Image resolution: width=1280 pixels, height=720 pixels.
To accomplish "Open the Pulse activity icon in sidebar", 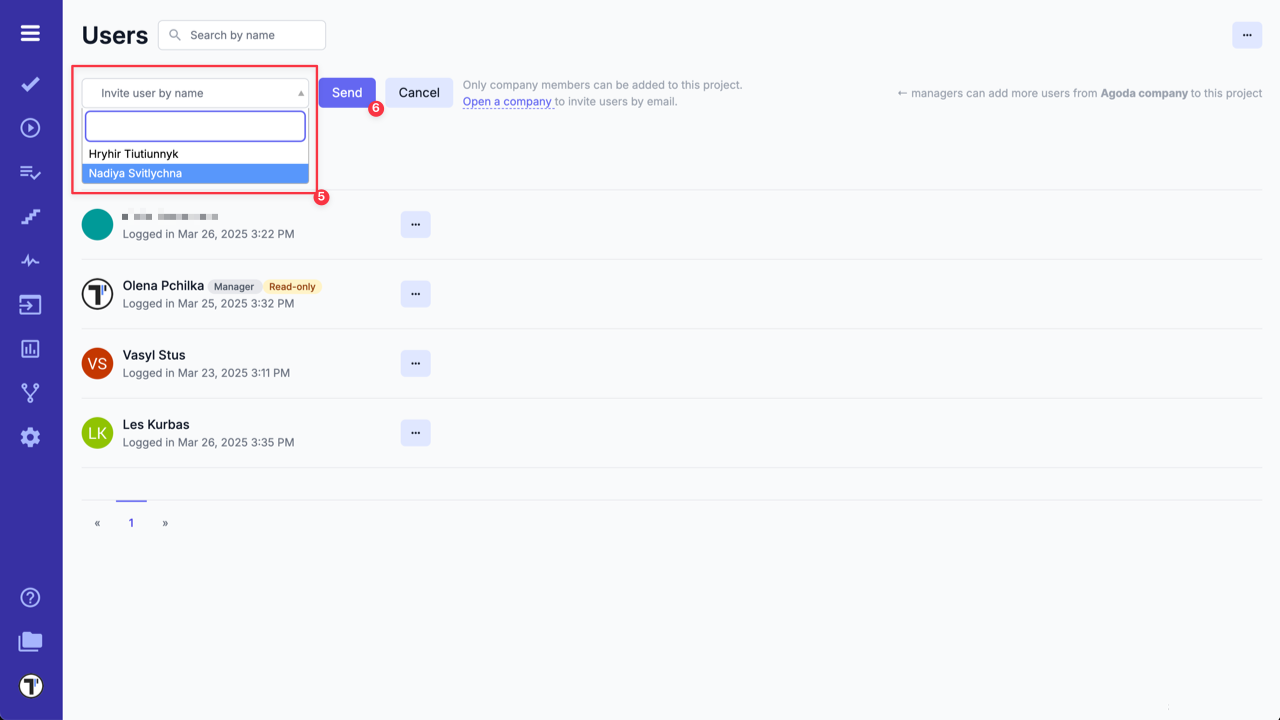I will (30, 260).
